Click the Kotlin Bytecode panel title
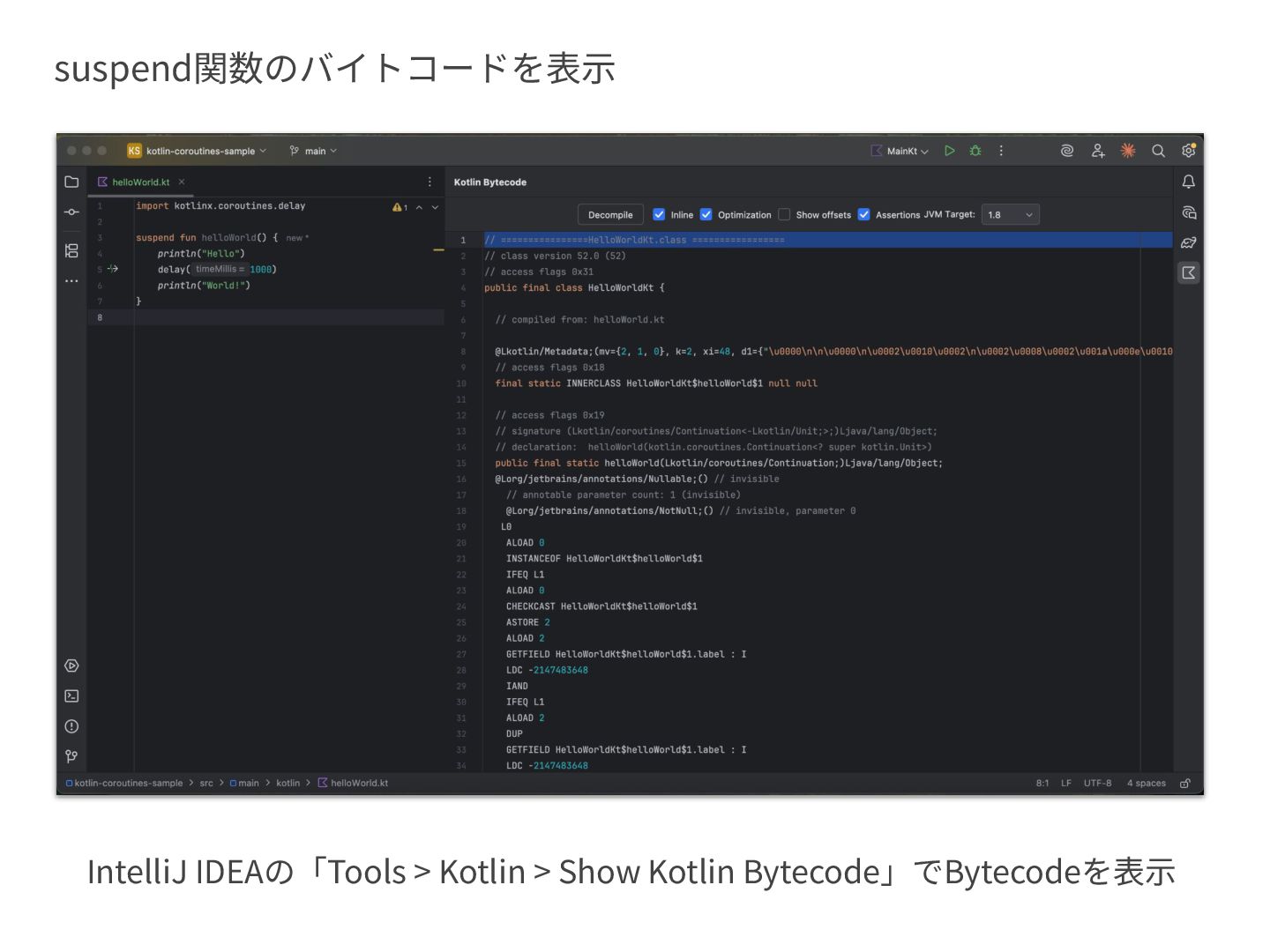Viewport: 1270px width, 952px height. click(x=490, y=182)
